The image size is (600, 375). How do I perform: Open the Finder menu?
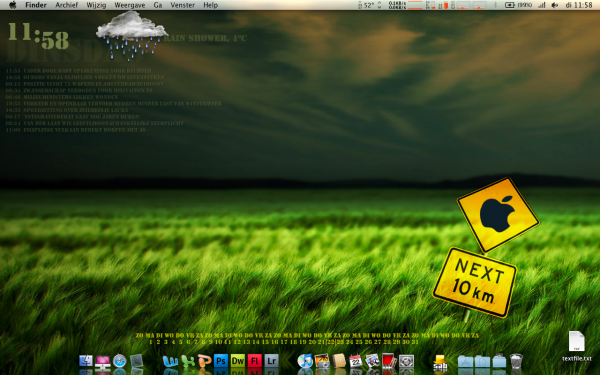[x=36, y=5]
